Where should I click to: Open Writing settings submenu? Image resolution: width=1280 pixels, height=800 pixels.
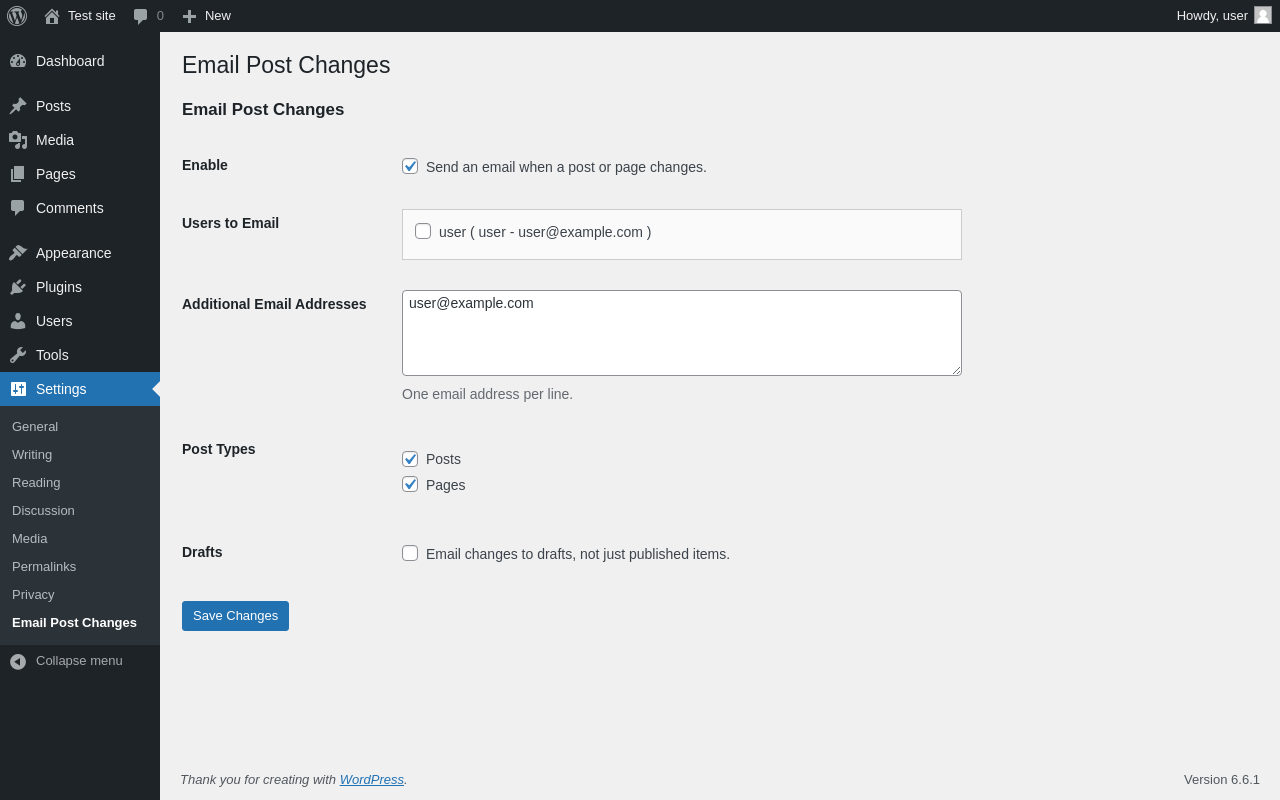click(32, 455)
